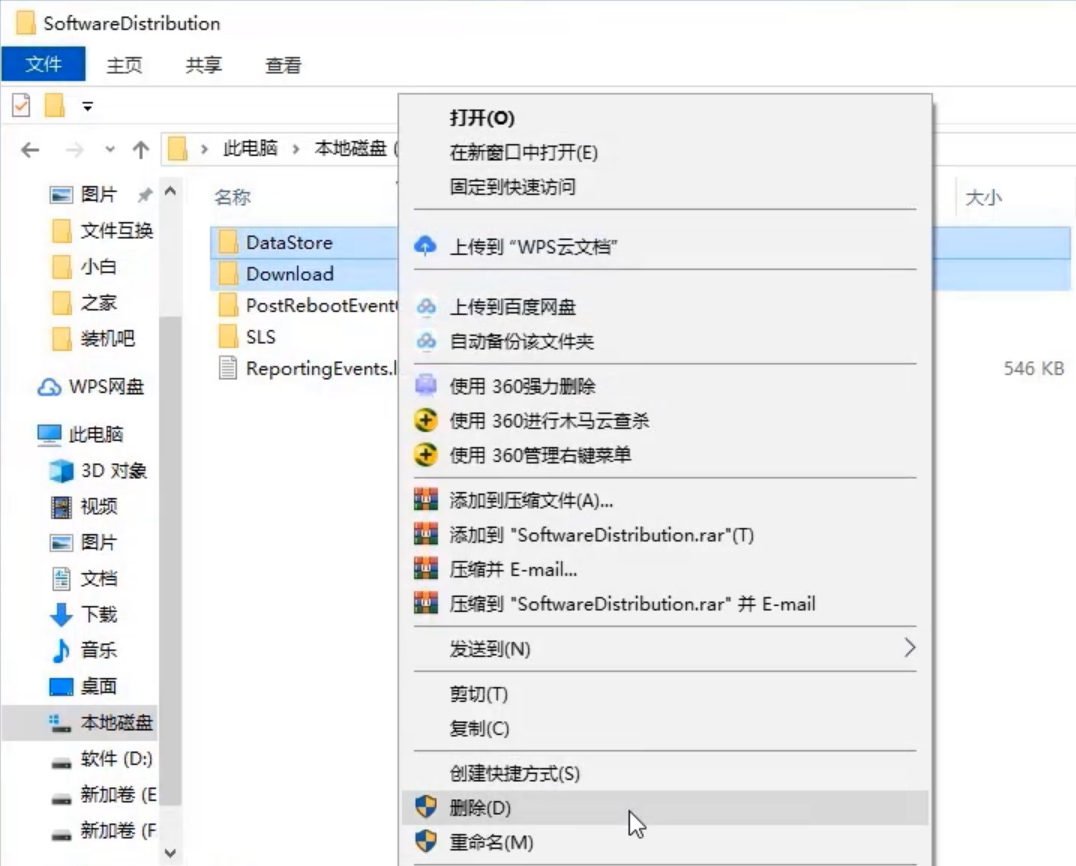Image resolution: width=1076 pixels, height=866 pixels.
Task: Click the navigation pane vertical scrollbar
Action: coord(170,500)
